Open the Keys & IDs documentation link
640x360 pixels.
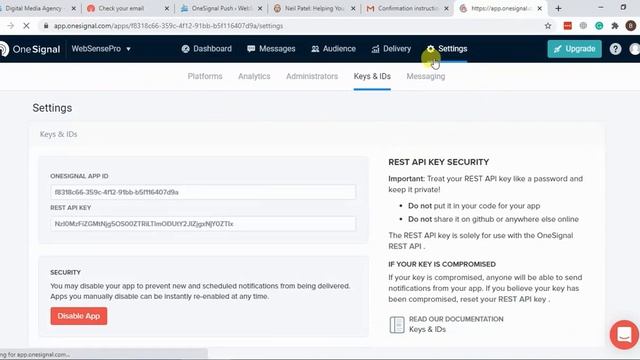pyautogui.click(x=427, y=329)
